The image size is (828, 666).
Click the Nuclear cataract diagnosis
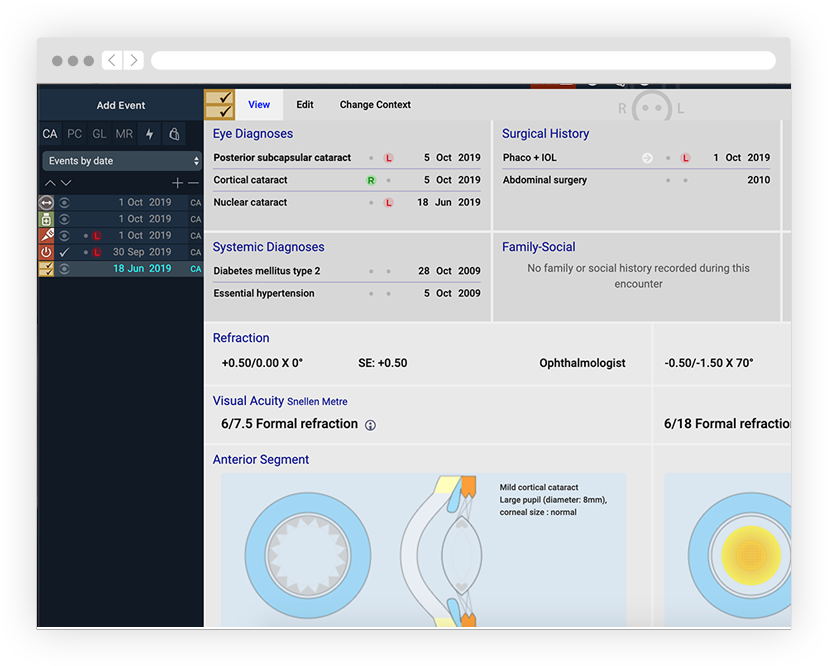(250, 202)
